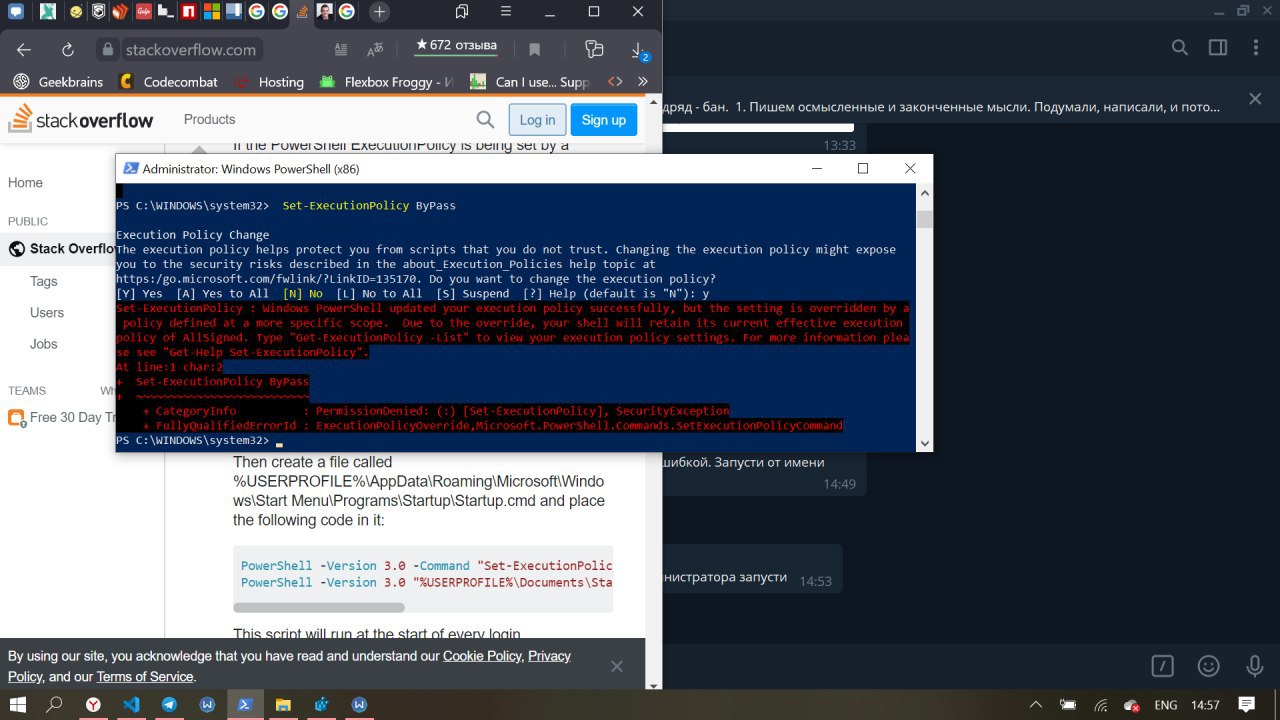Click PowerShell scrollbar down arrow
The height and width of the screenshot is (720, 1280).
pyautogui.click(x=925, y=443)
